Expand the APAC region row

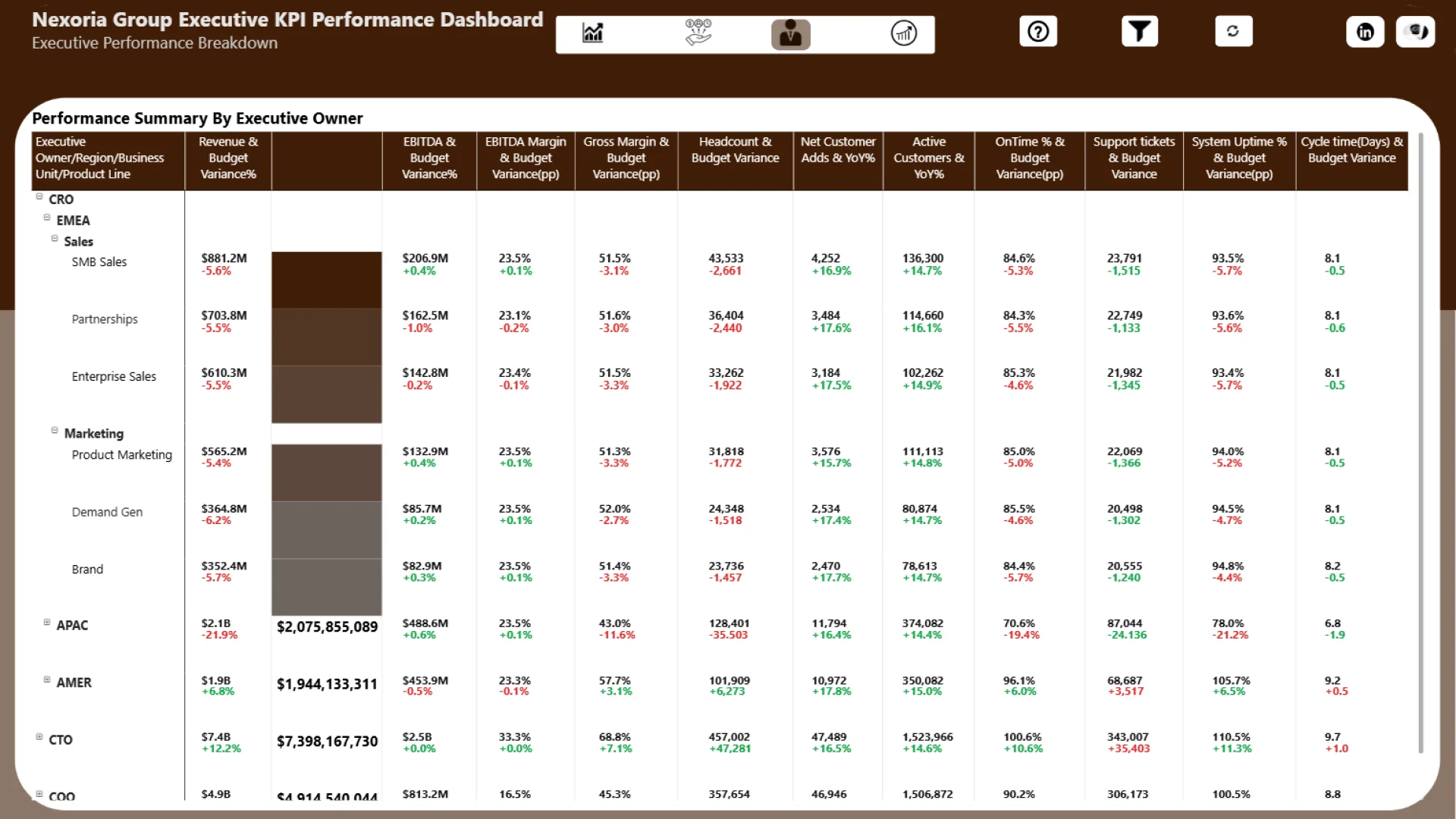pos(47,623)
